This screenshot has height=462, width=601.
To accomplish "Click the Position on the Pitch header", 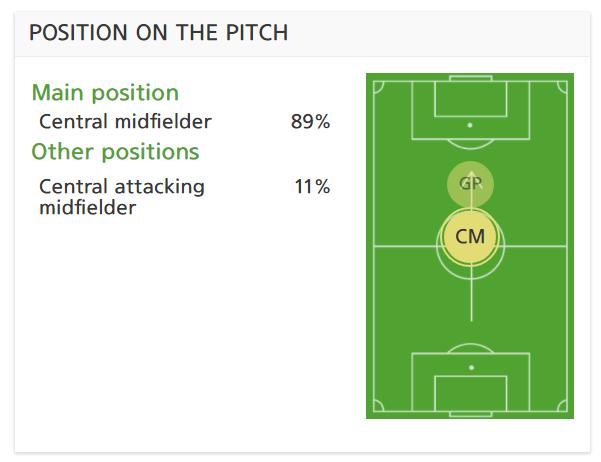I will coord(159,32).
